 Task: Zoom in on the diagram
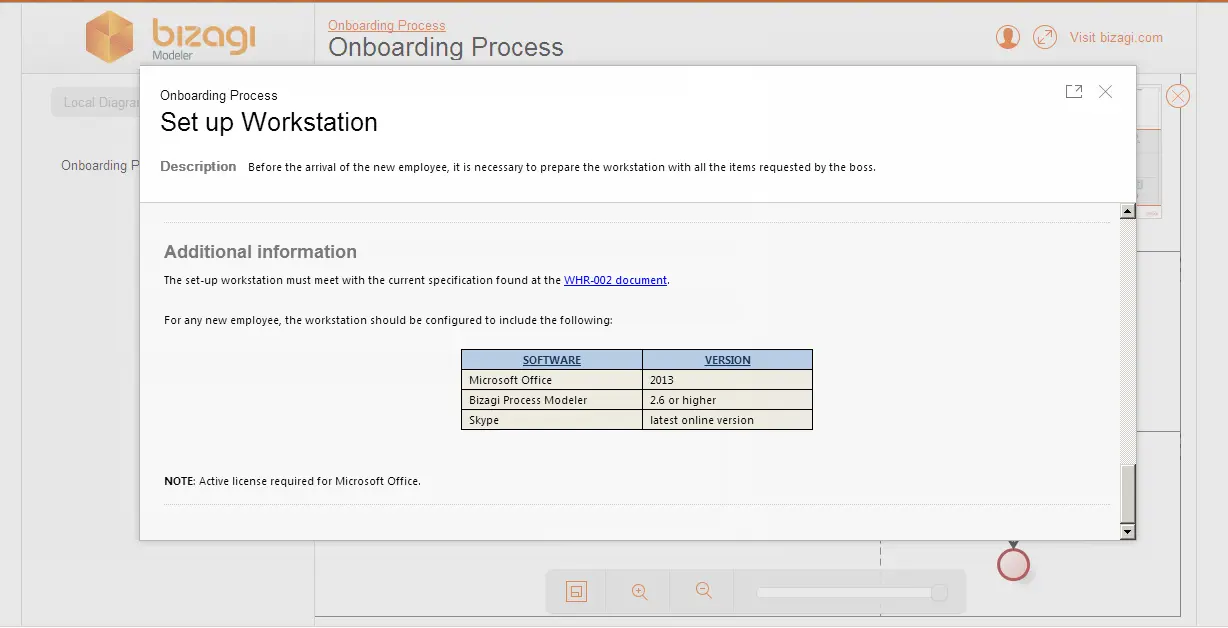(640, 592)
